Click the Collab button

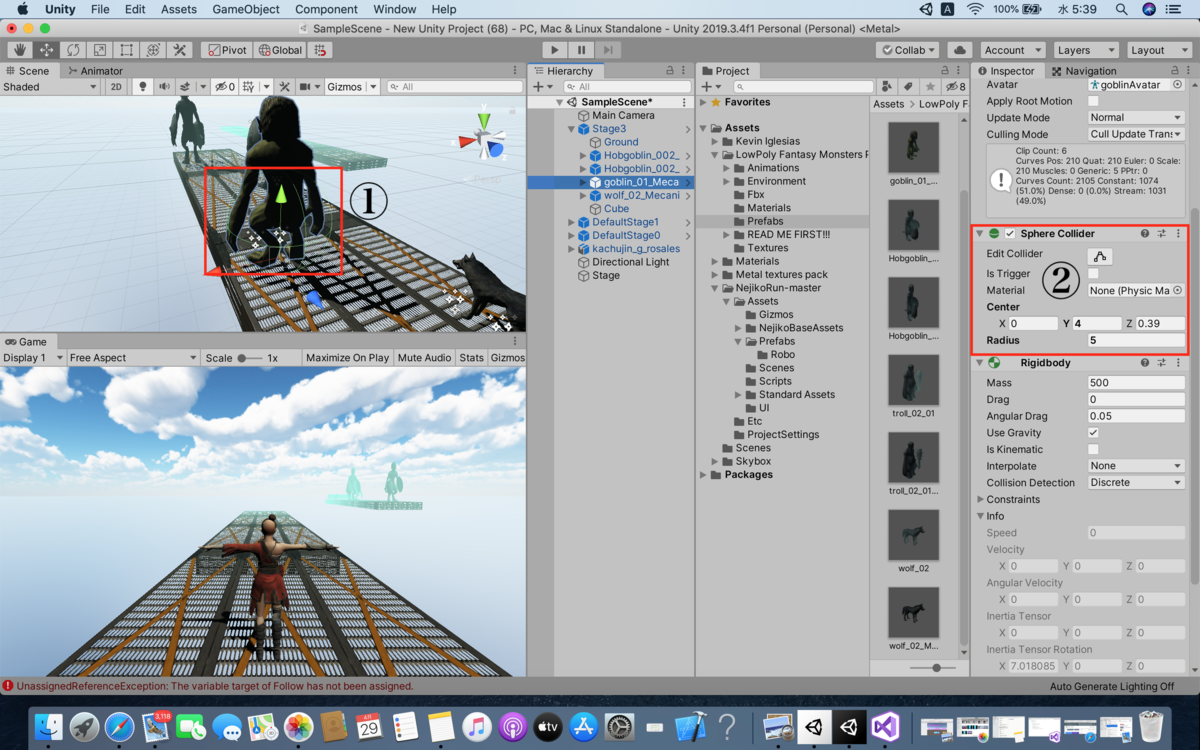point(908,50)
